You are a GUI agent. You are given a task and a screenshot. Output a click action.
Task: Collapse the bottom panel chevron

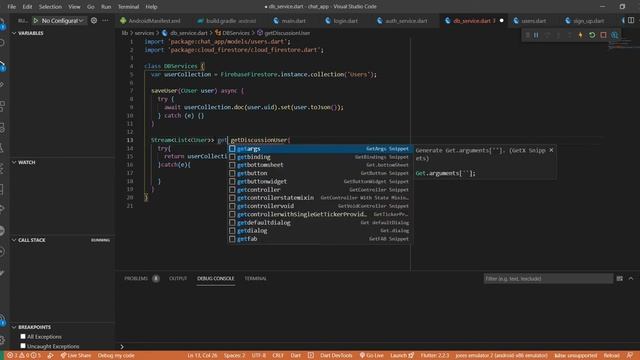(631, 278)
